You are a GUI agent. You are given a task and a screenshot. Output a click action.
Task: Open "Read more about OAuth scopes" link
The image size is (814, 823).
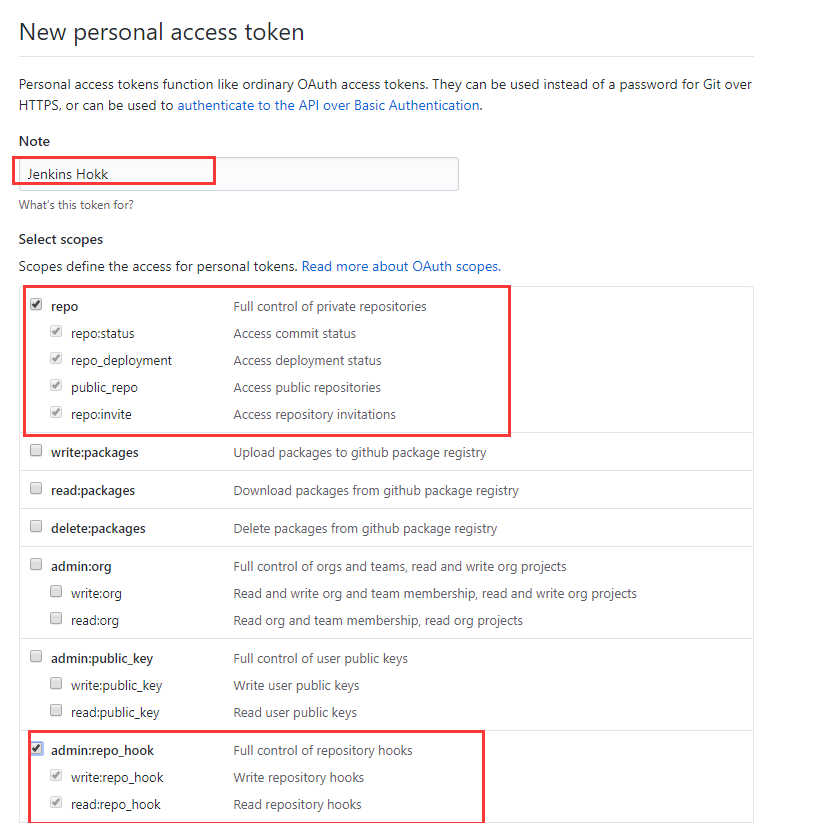[x=400, y=266]
